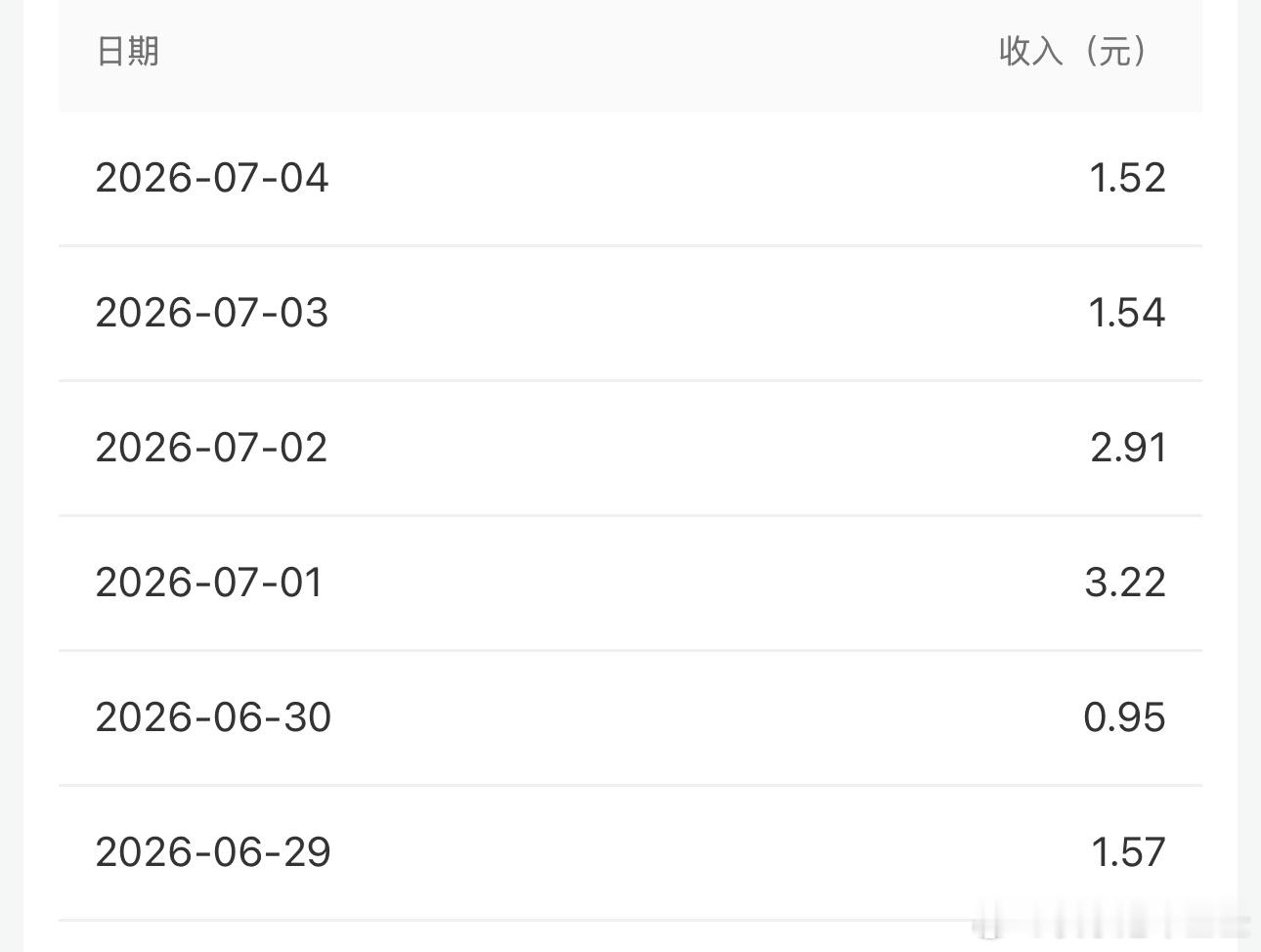This screenshot has height=952, width=1261.
Task: Click empty space between 2026-07-02 and 2.91
Action: (x=709, y=448)
